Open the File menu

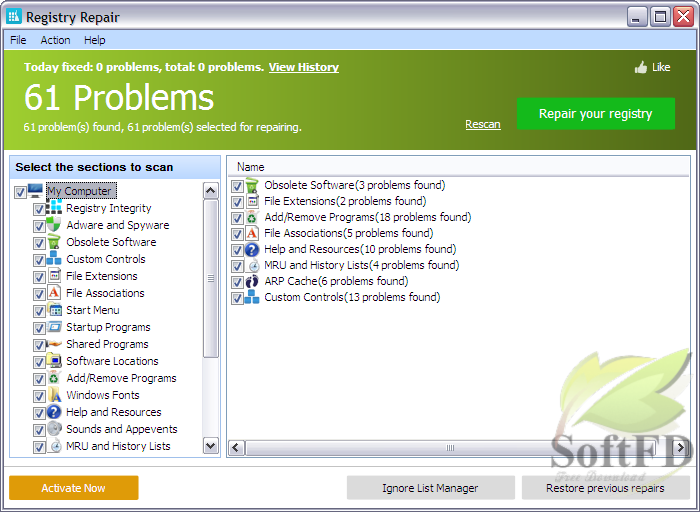(x=18, y=40)
